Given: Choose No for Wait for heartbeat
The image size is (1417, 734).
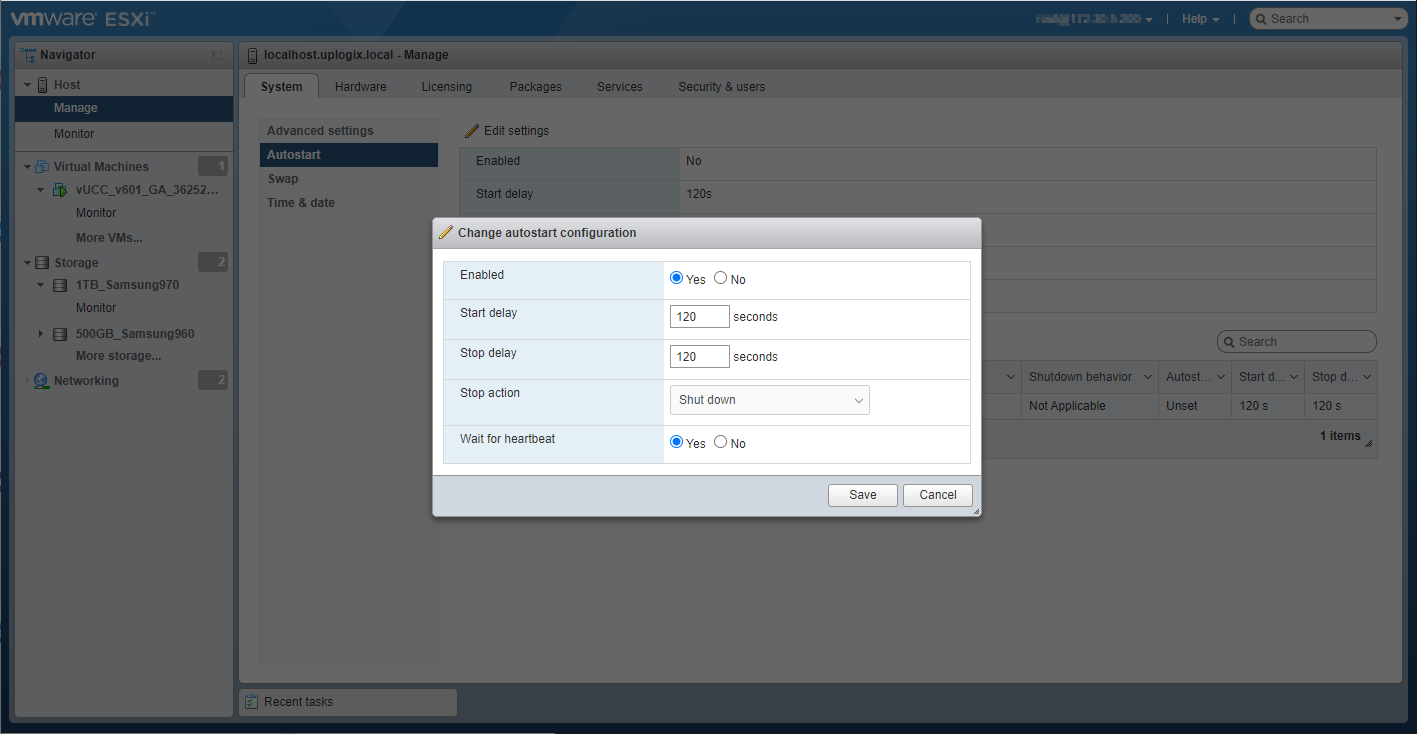Looking at the screenshot, I should pyautogui.click(x=720, y=442).
